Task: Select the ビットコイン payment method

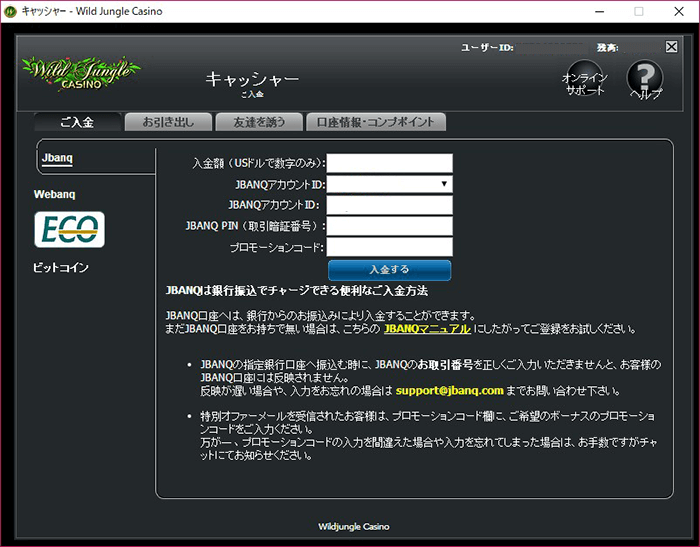Action: (x=61, y=267)
